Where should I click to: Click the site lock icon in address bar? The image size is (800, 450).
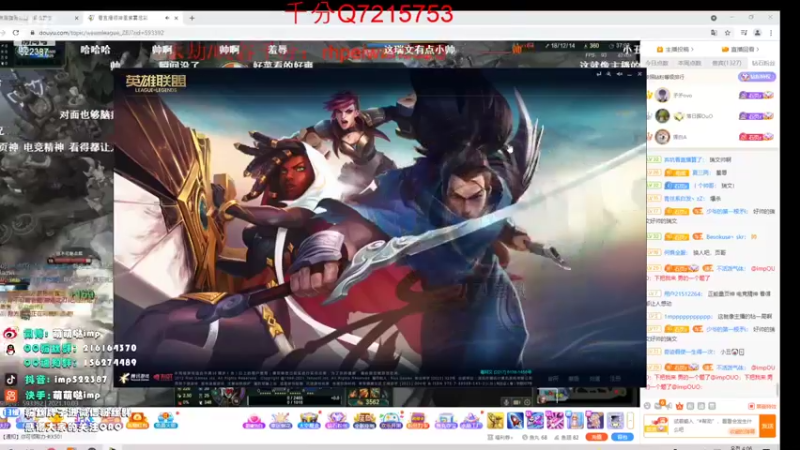(x=32, y=33)
